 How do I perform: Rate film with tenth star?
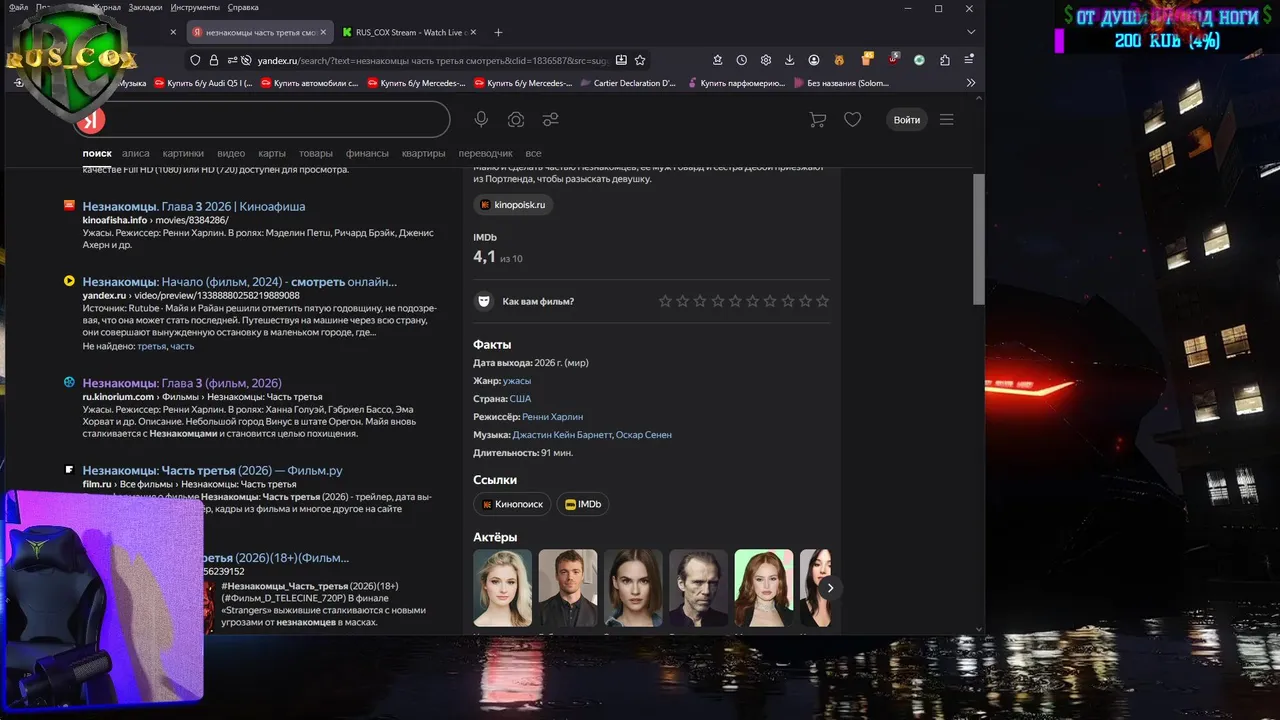pos(822,301)
